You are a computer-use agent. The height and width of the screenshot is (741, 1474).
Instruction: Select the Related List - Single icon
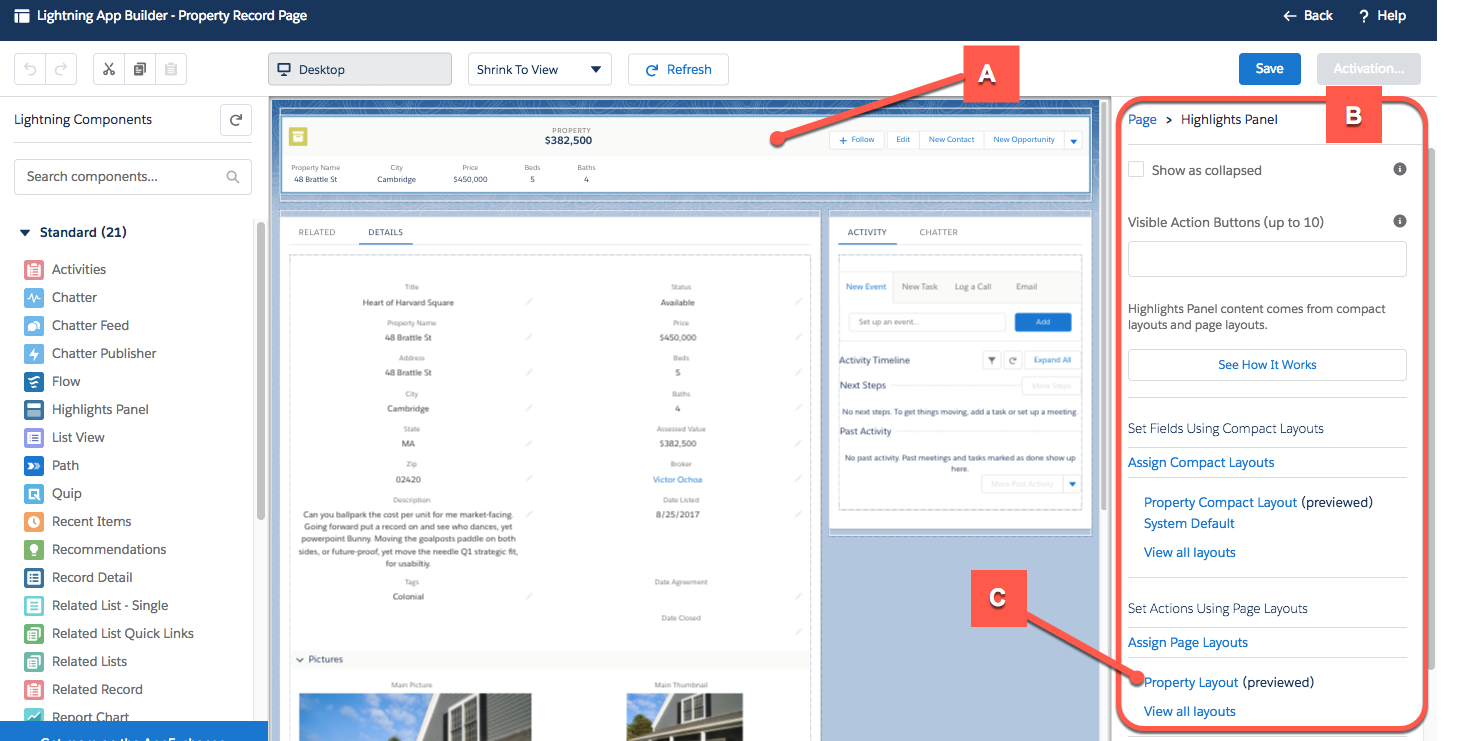(34, 605)
